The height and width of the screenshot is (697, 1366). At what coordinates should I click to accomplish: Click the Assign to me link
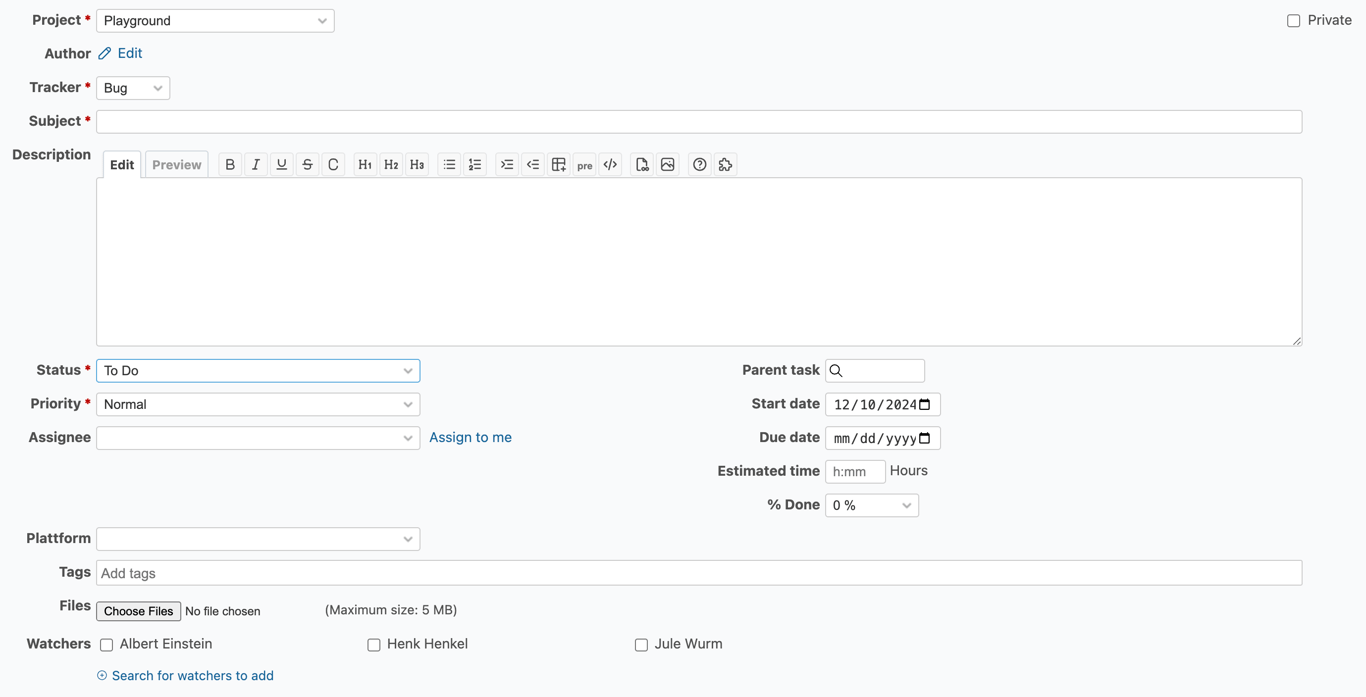pyautogui.click(x=470, y=437)
